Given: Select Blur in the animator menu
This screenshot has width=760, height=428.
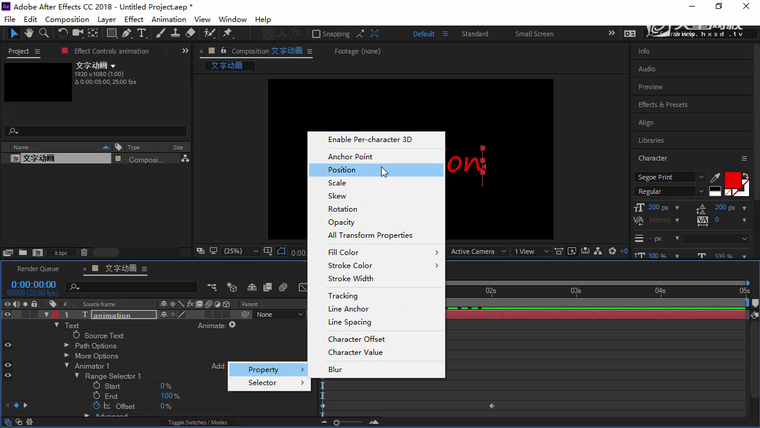Looking at the screenshot, I should (335, 370).
